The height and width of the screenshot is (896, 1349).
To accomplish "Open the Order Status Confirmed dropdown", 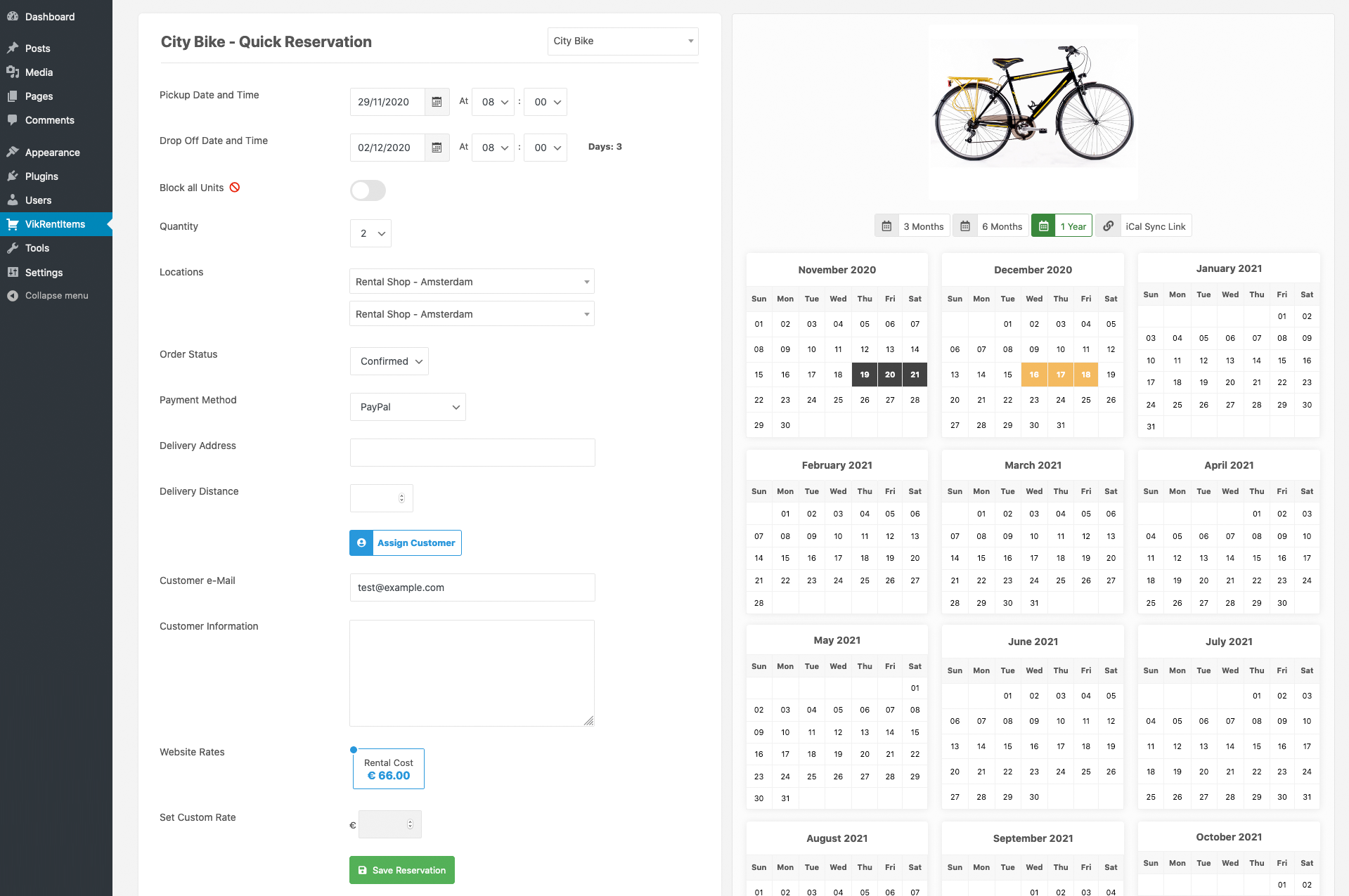I will 389,361.
